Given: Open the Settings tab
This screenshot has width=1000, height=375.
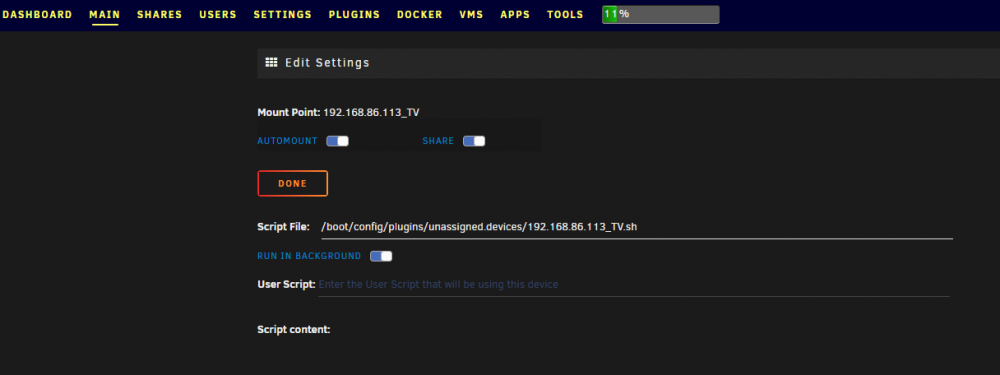Looking at the screenshot, I should [283, 15].
